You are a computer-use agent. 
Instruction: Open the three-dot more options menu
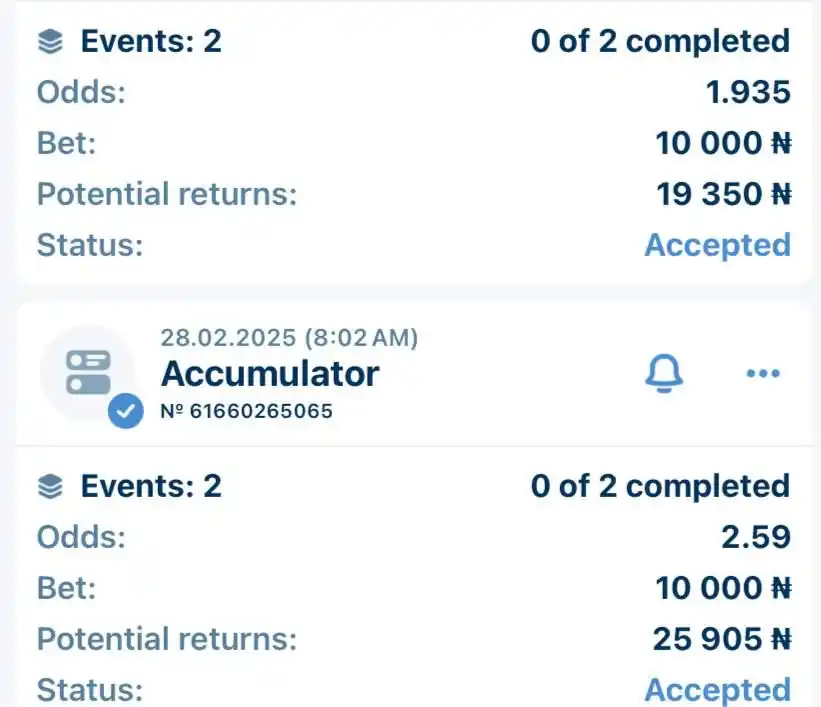[763, 374]
